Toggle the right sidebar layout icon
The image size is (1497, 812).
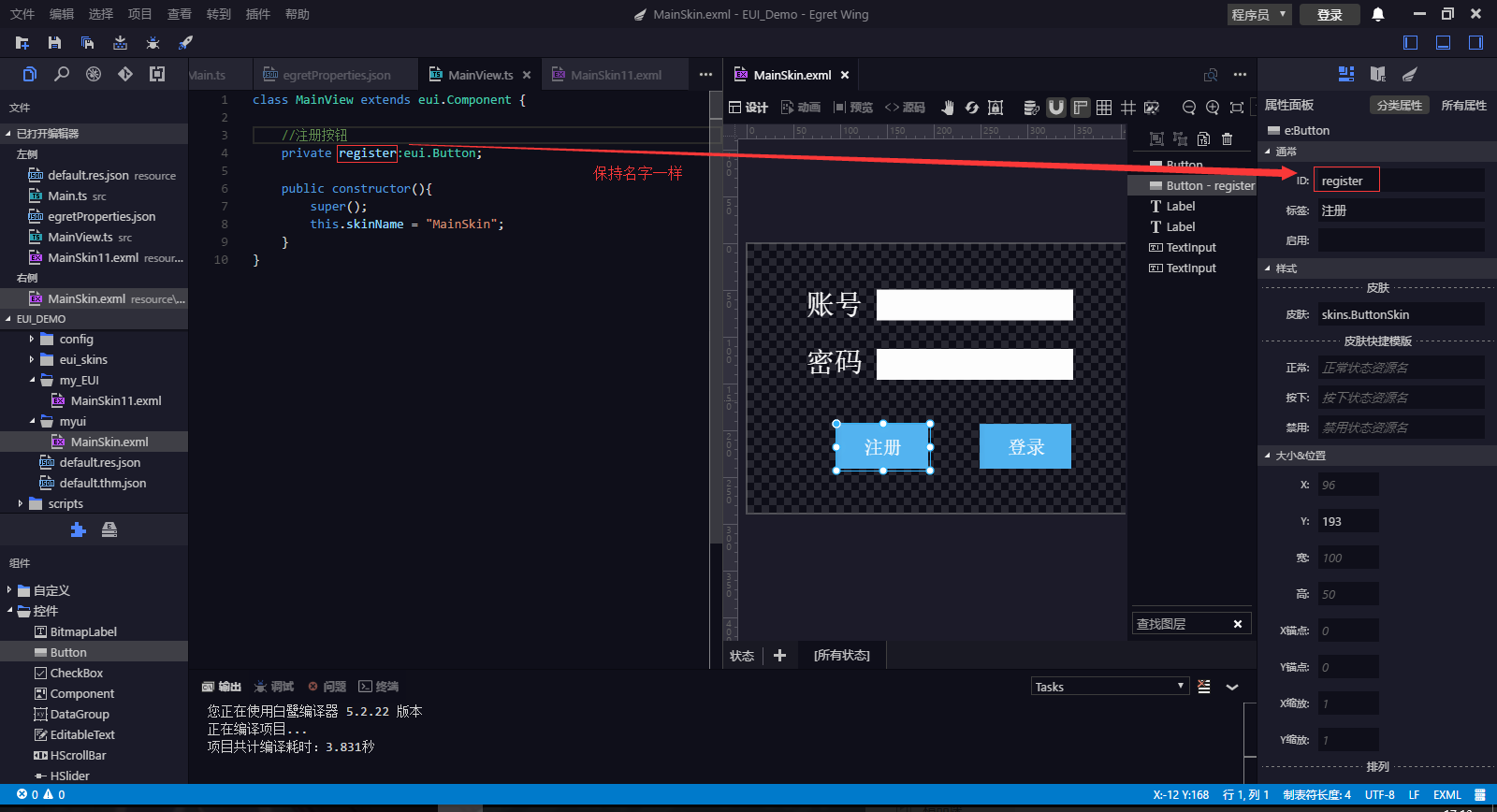tap(1475, 42)
